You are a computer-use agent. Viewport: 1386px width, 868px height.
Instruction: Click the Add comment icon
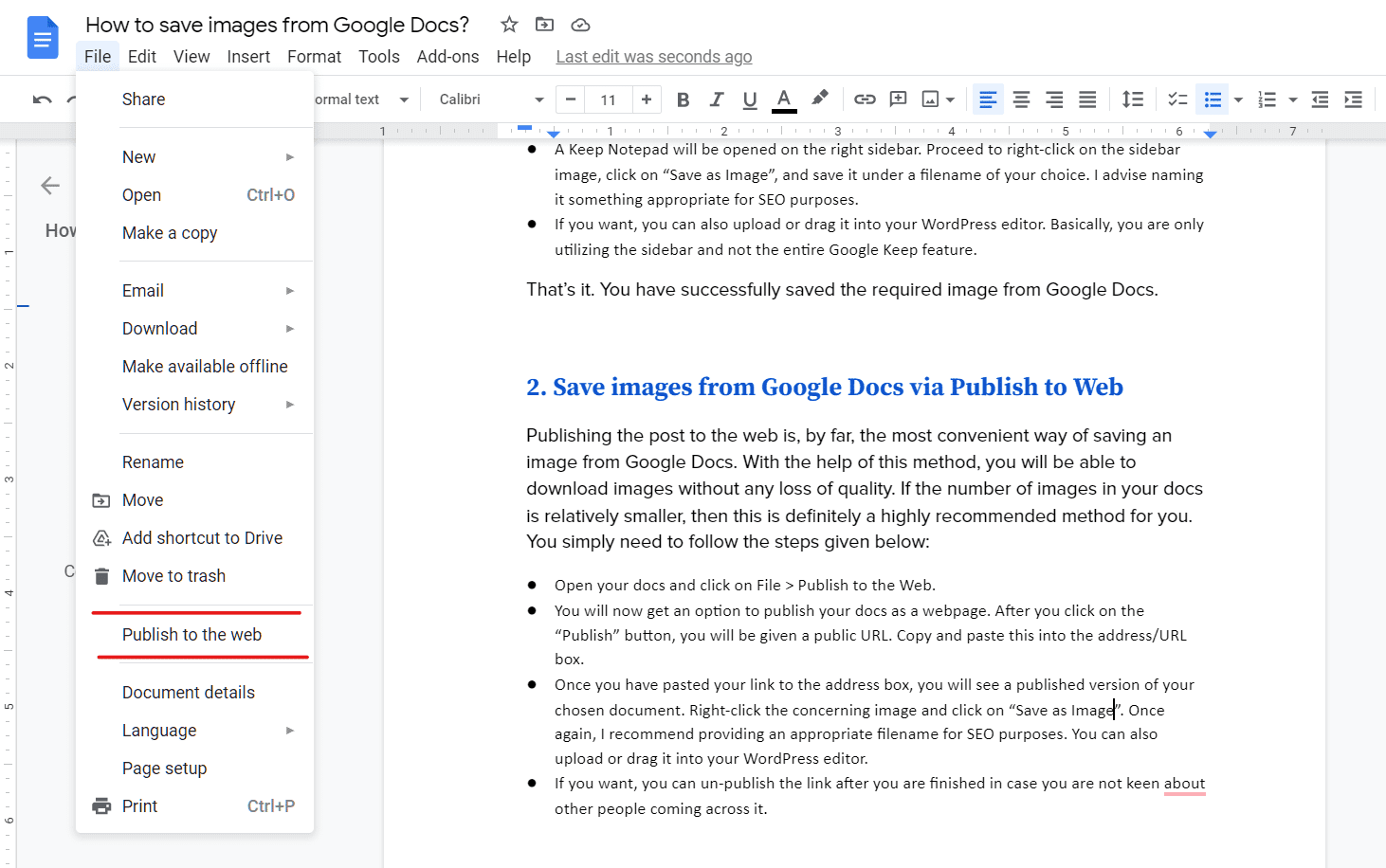pos(897,99)
